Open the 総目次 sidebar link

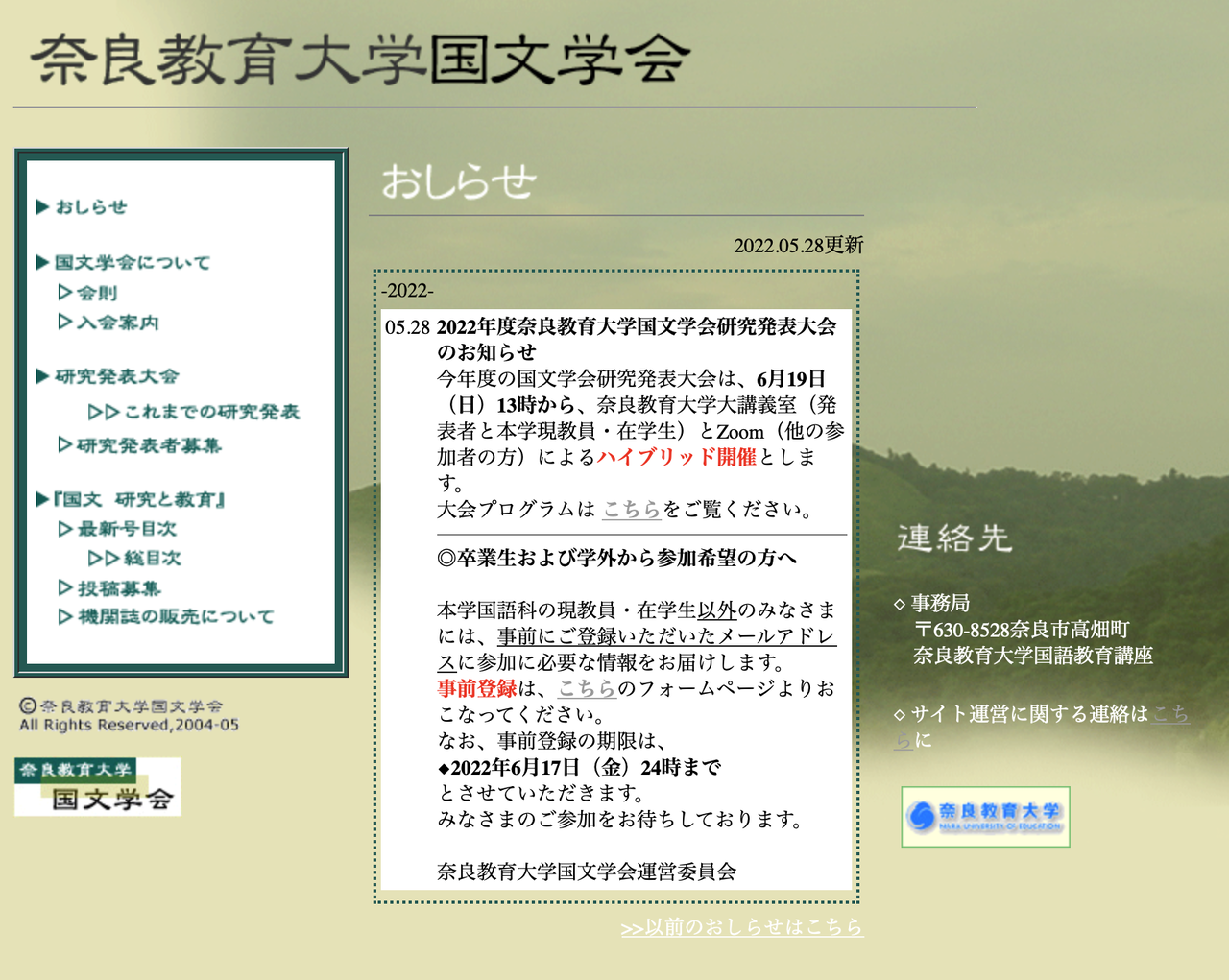tap(134, 558)
